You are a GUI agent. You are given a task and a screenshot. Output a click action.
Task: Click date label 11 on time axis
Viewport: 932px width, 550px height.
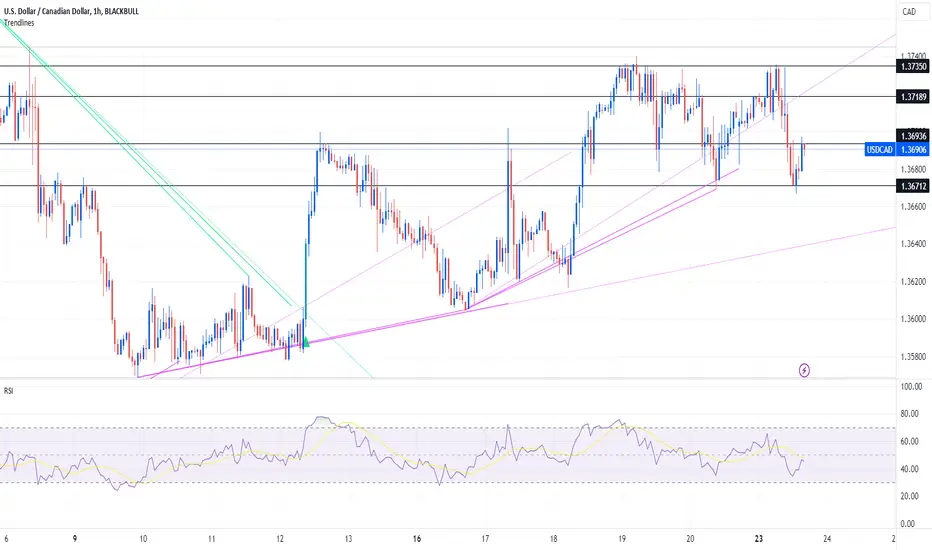212,539
